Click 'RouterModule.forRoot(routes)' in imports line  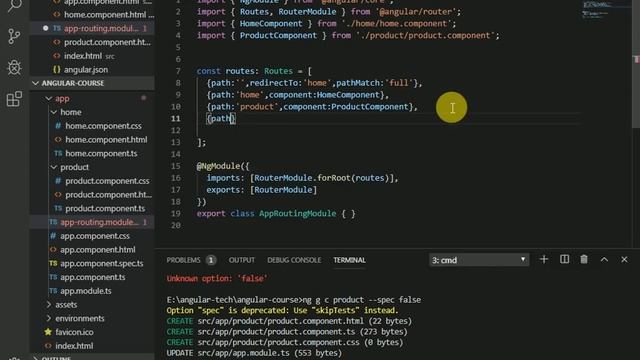click(x=322, y=178)
